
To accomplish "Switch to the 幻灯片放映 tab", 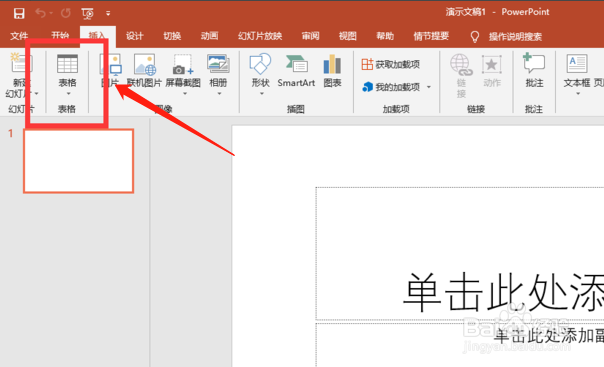I will [260, 36].
